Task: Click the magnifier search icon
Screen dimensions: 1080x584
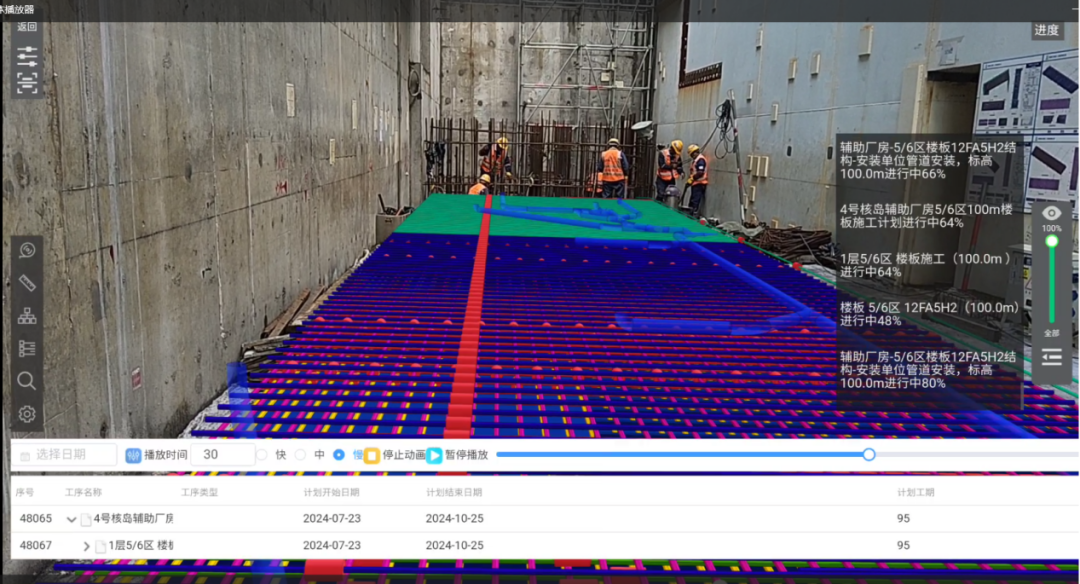Action: 27,380
